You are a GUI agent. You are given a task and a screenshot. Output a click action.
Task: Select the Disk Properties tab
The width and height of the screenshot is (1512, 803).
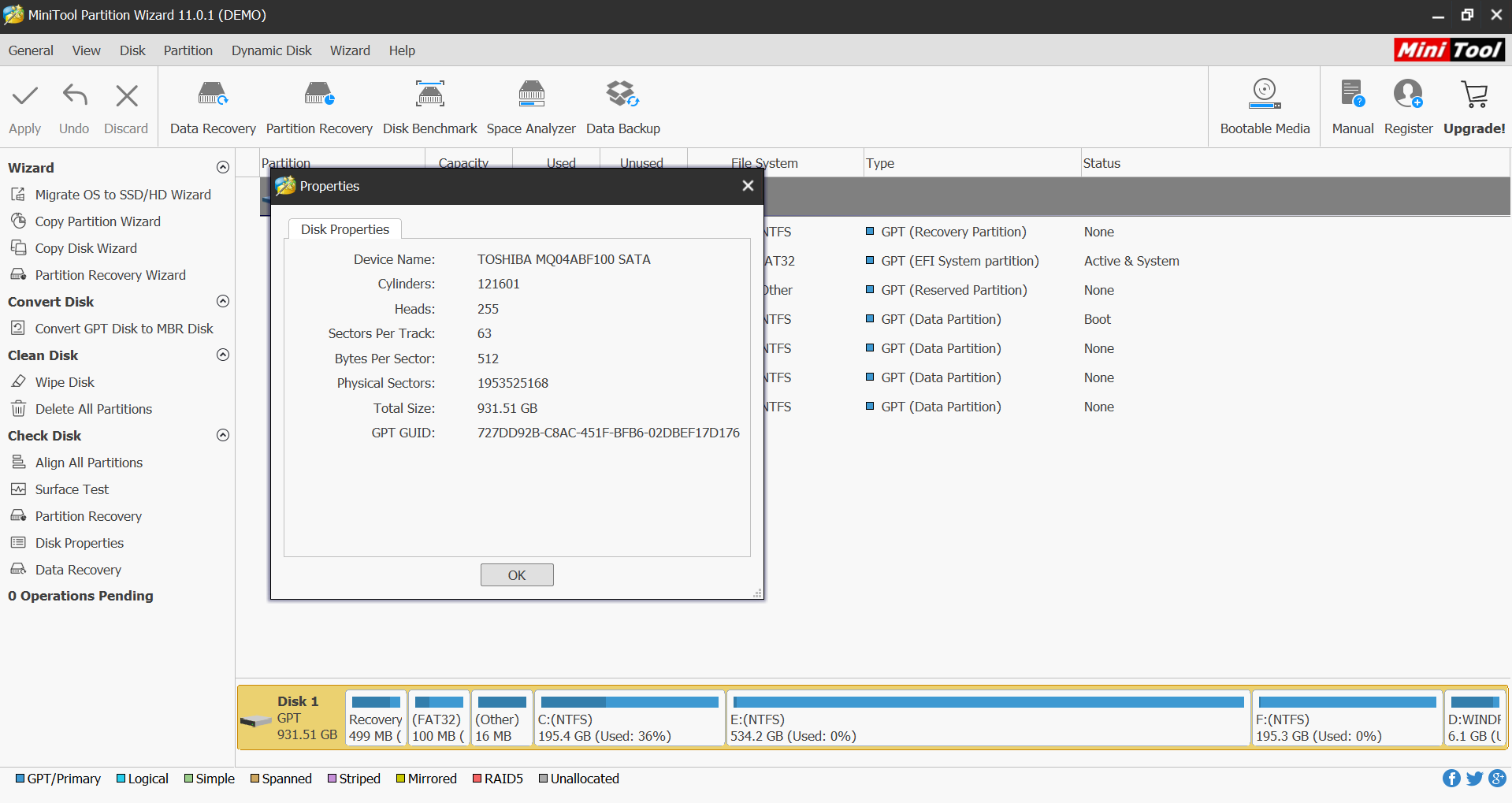(x=345, y=229)
